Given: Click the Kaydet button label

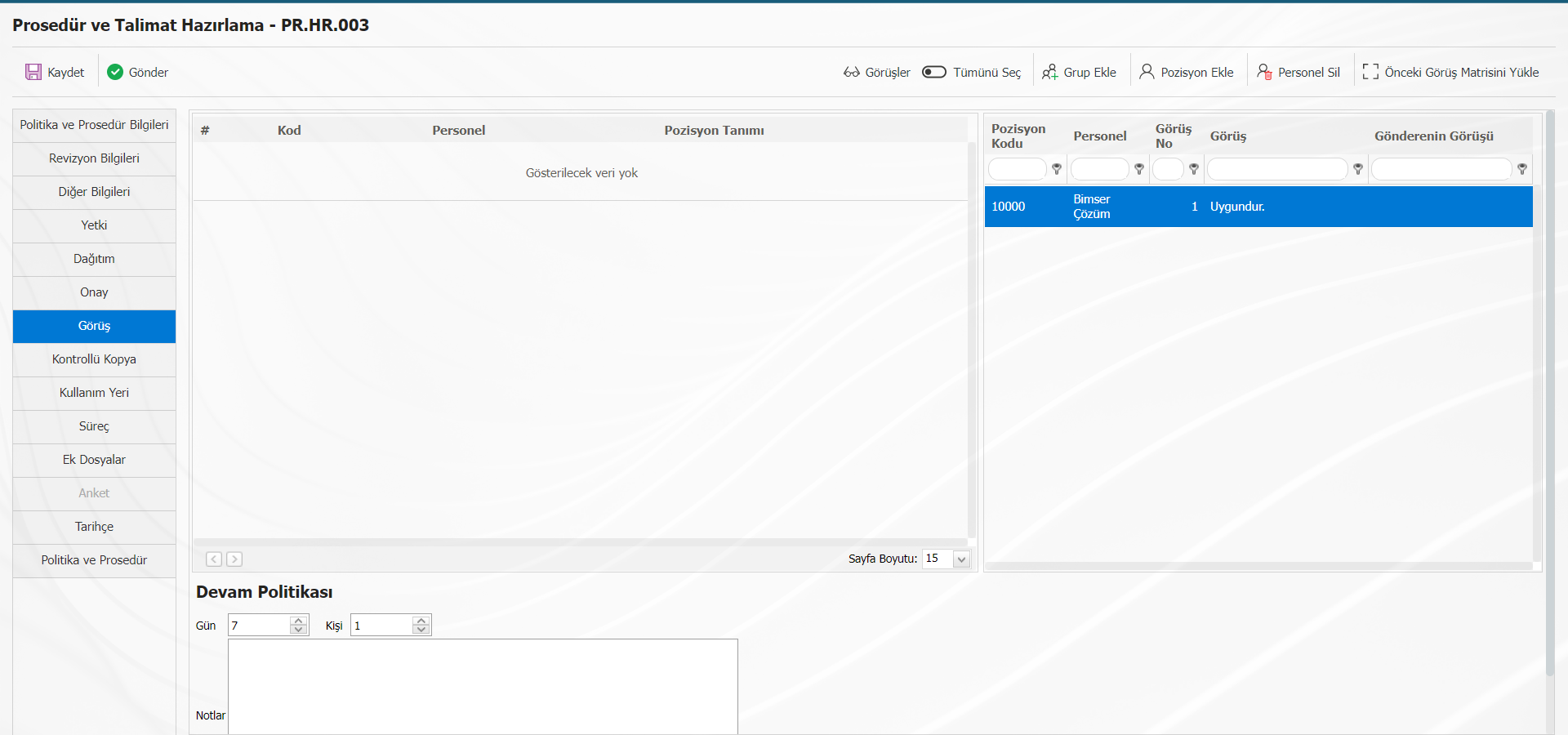Looking at the screenshot, I should click(66, 72).
